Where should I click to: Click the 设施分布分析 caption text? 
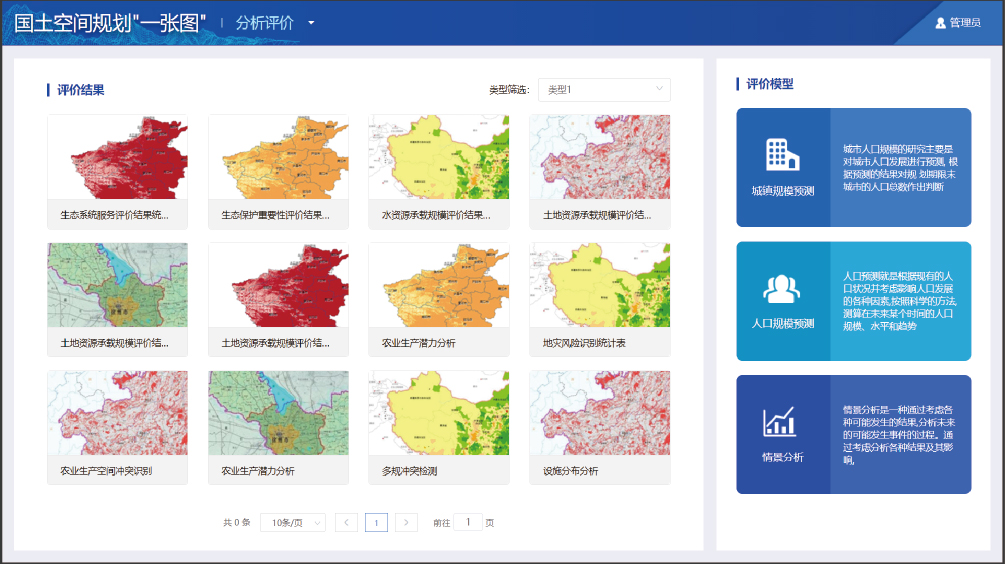click(570, 471)
